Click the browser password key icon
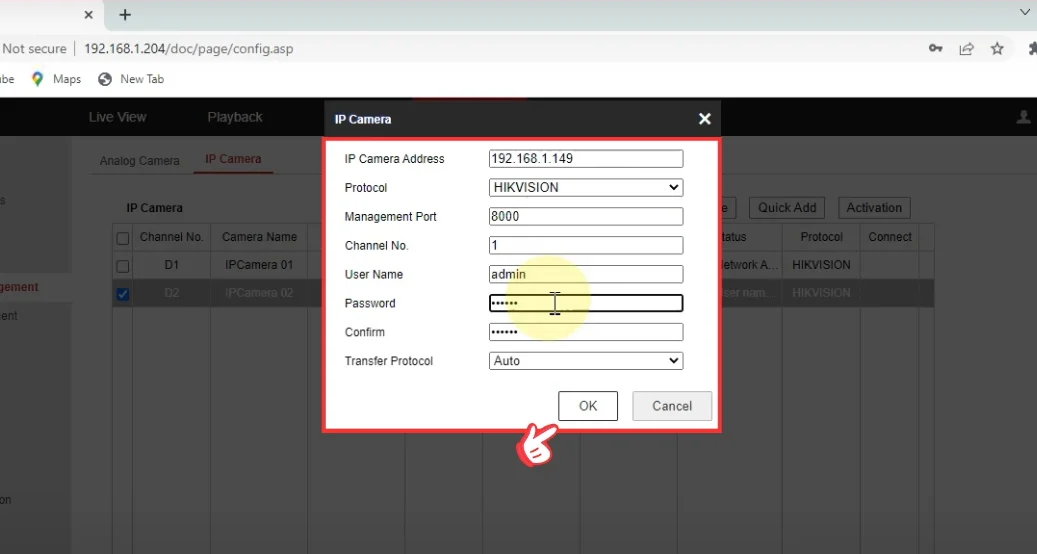Image resolution: width=1037 pixels, height=554 pixels. [935, 48]
